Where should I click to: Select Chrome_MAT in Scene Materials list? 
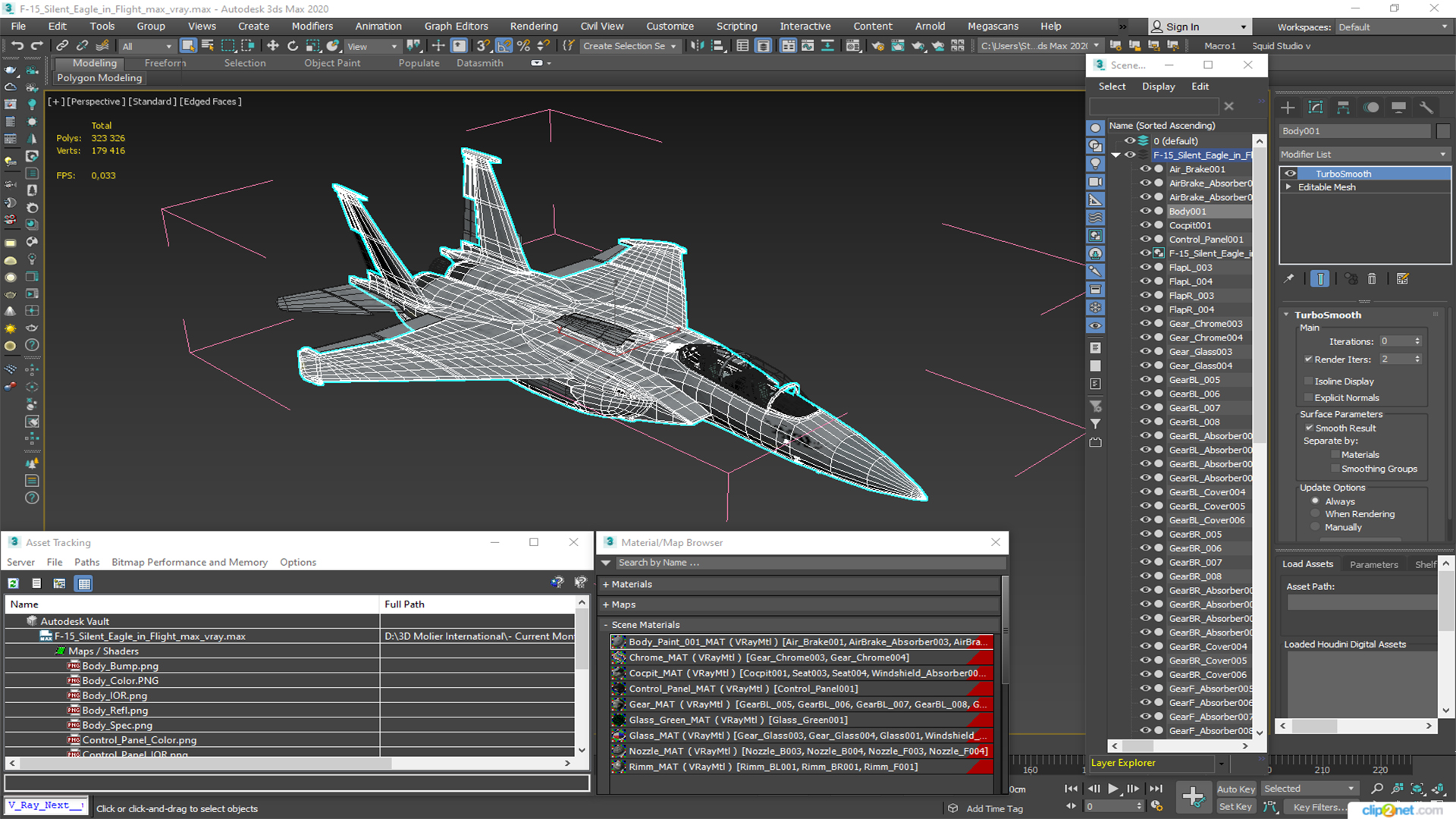[x=802, y=657]
